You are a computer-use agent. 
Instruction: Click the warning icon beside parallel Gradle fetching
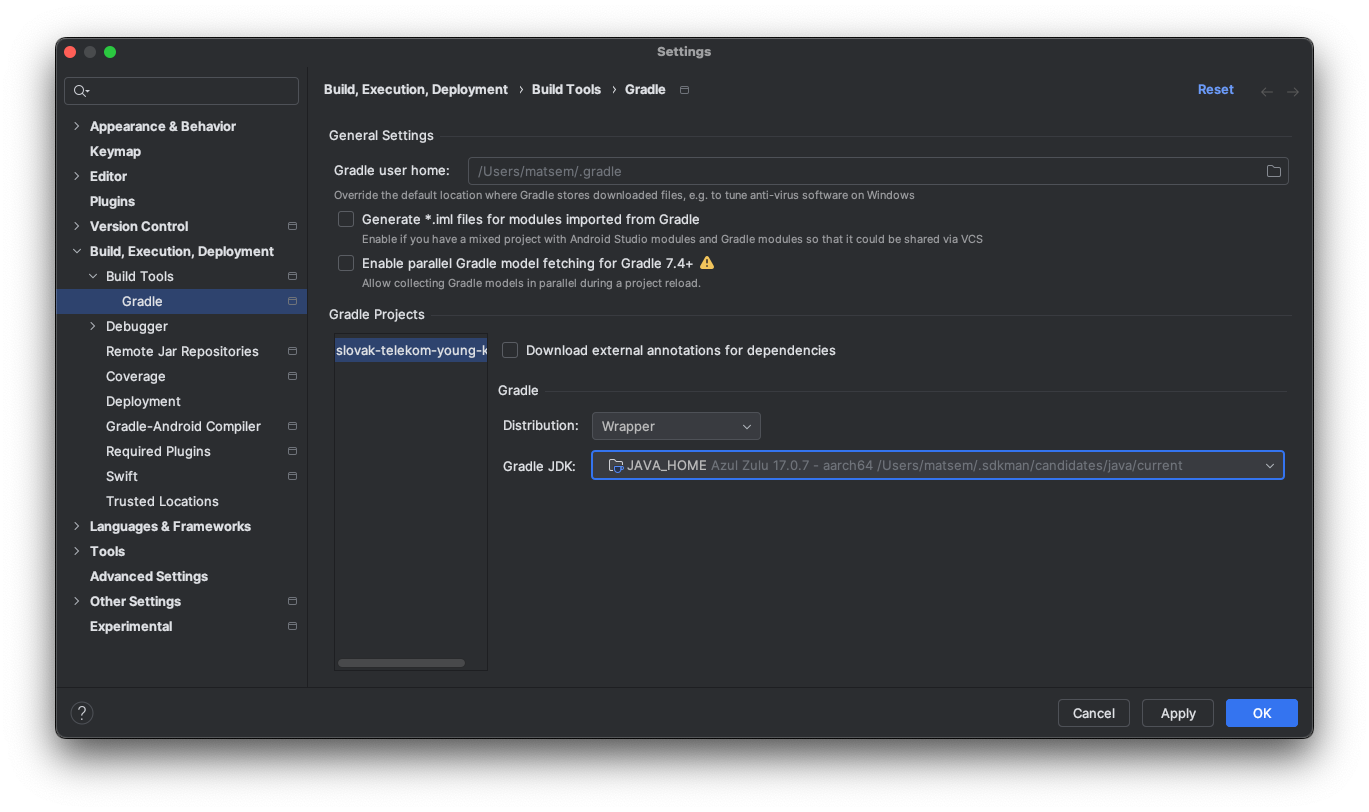[707, 263]
